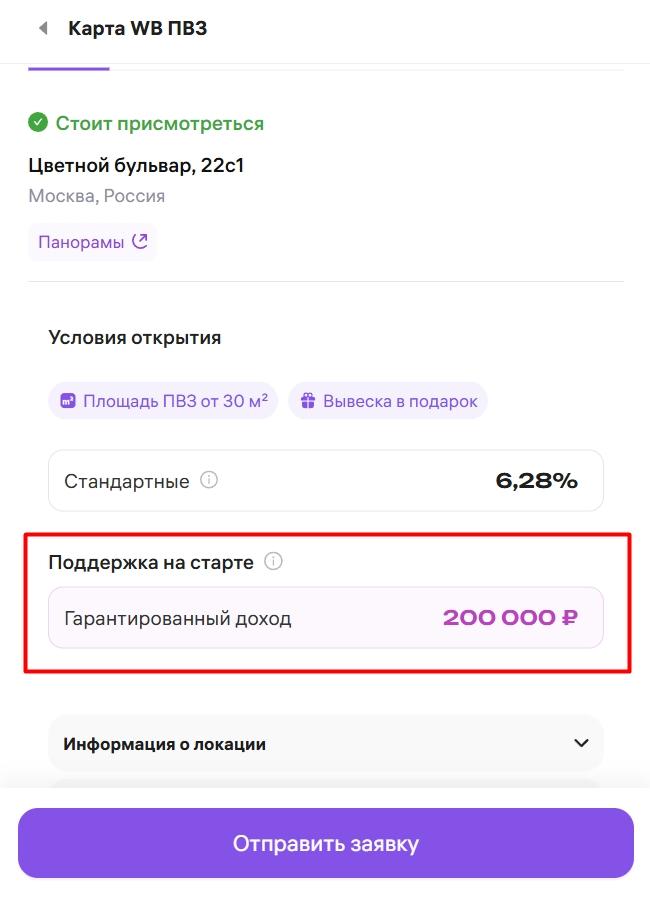Open the Панорамы link
This screenshot has width=650, height=900.
[x=92, y=242]
